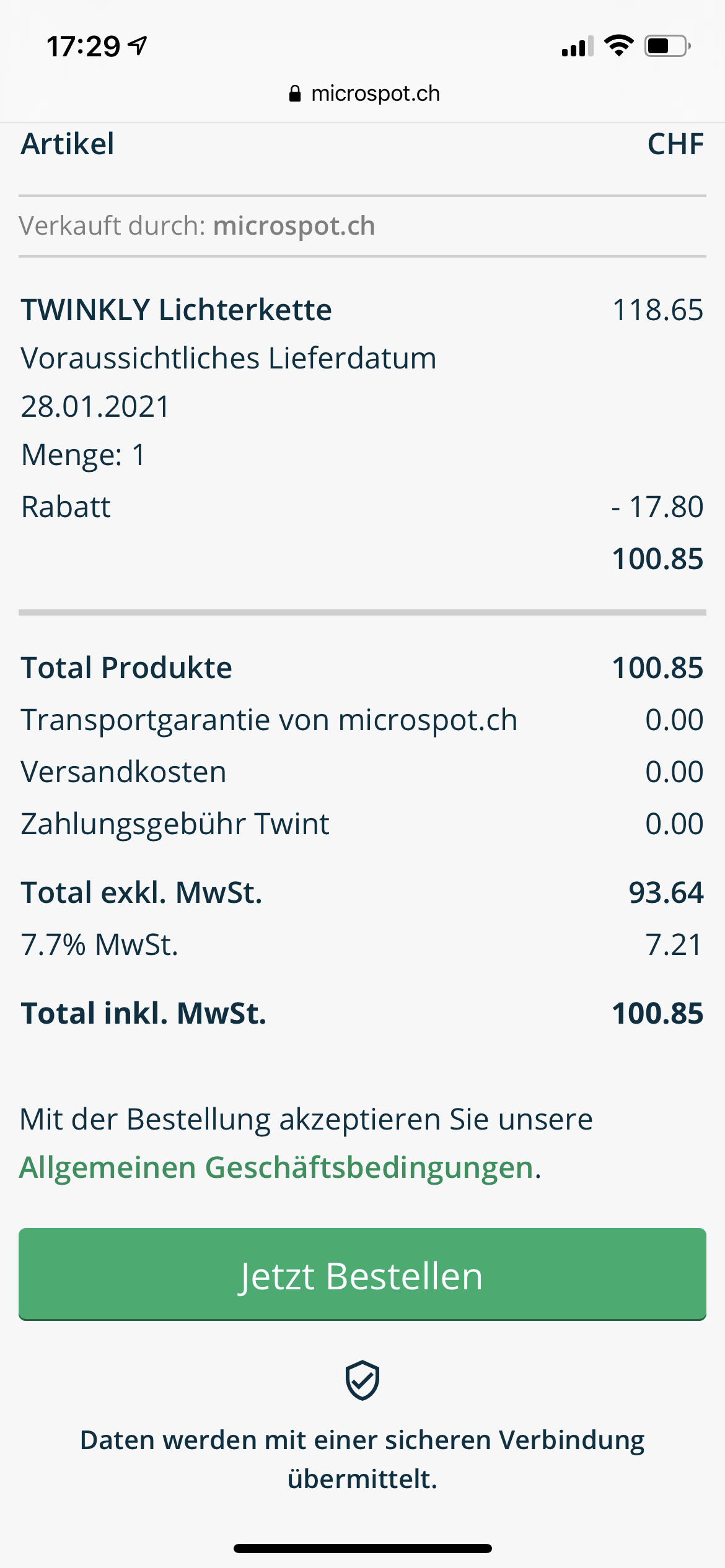Tap the Artikel column heading
725x1568 pixels.
[68, 144]
